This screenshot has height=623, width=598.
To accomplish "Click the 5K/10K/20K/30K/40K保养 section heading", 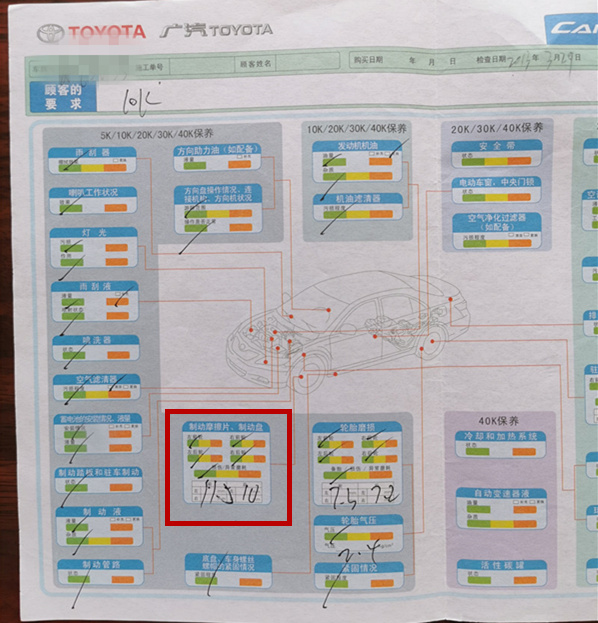I will click(x=157, y=134).
